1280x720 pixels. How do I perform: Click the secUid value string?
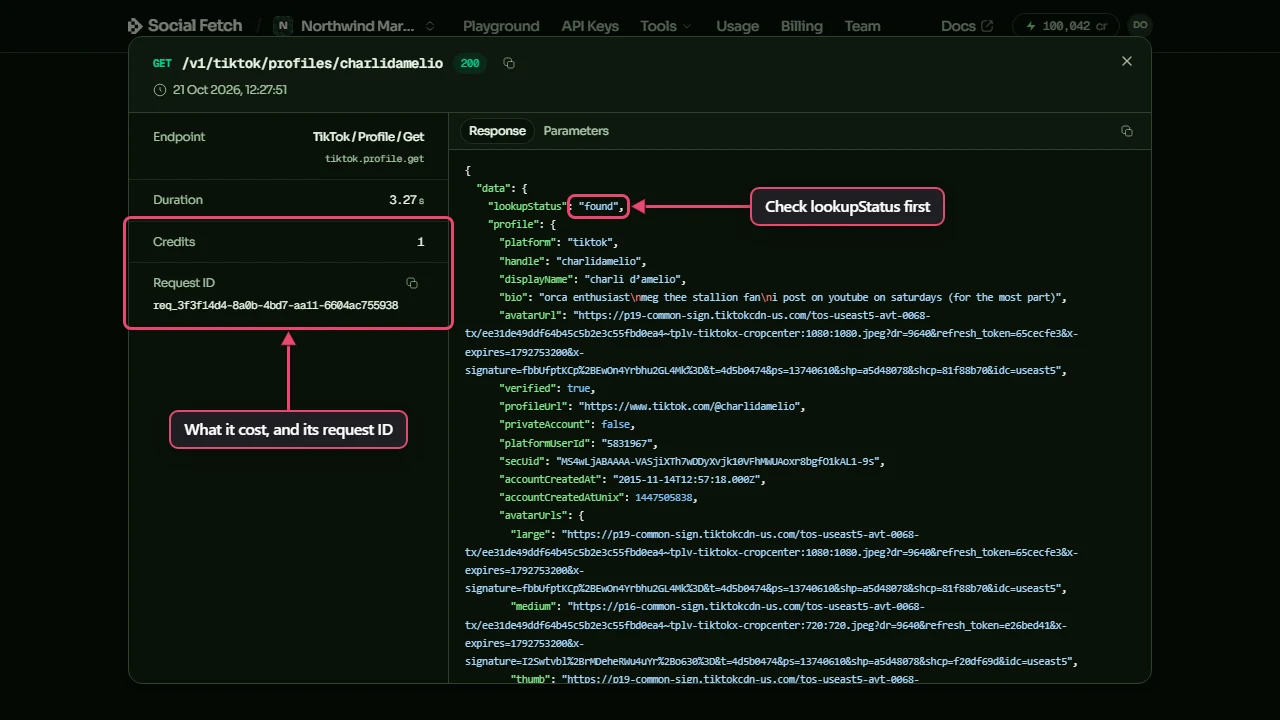[x=720, y=461]
